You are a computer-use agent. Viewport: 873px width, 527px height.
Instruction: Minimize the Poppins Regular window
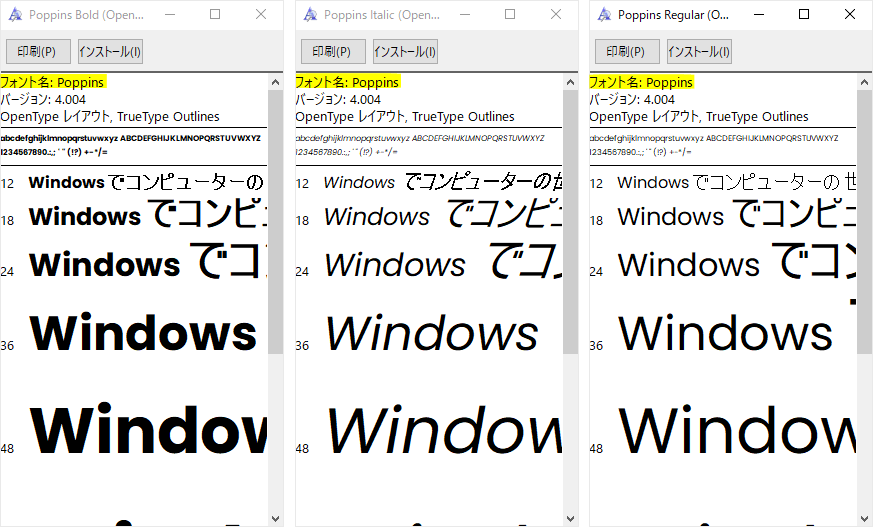(759, 14)
